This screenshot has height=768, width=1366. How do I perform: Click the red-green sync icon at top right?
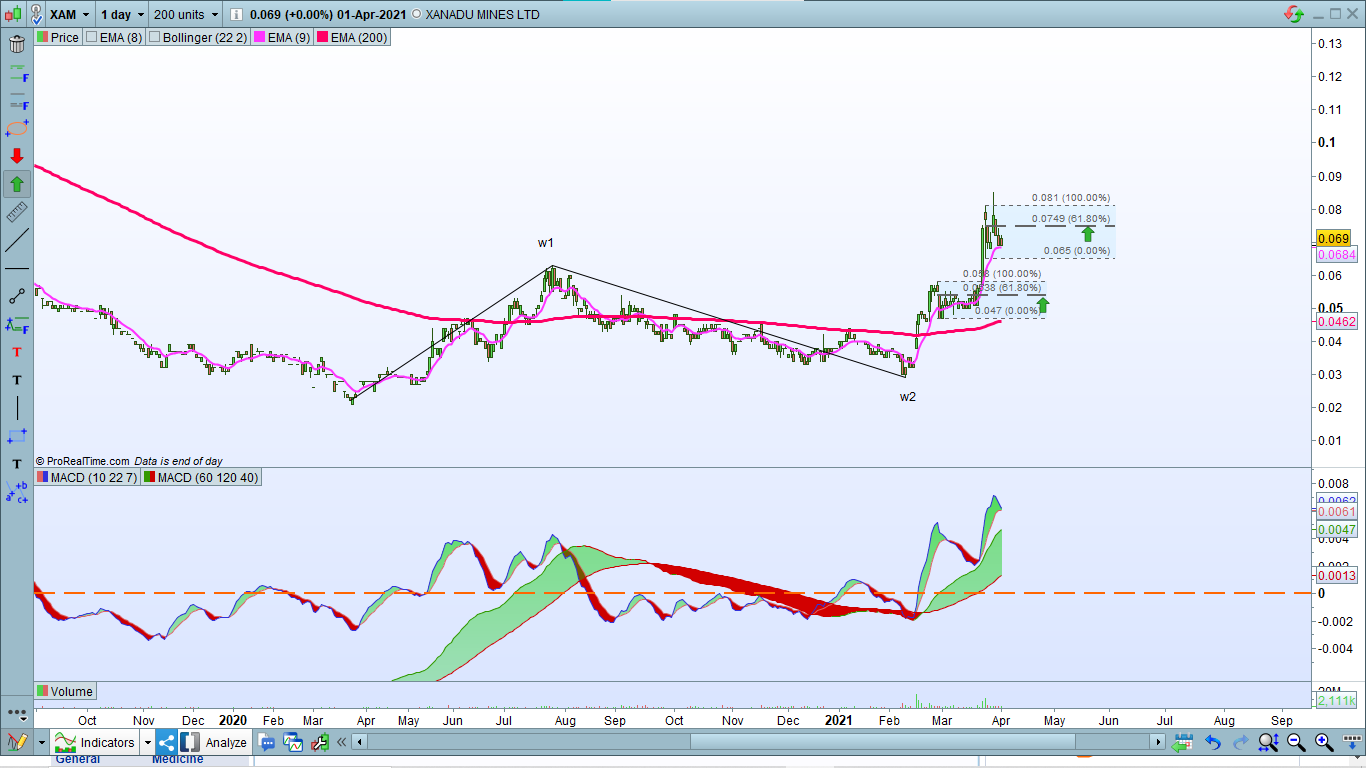pyautogui.click(x=1294, y=14)
